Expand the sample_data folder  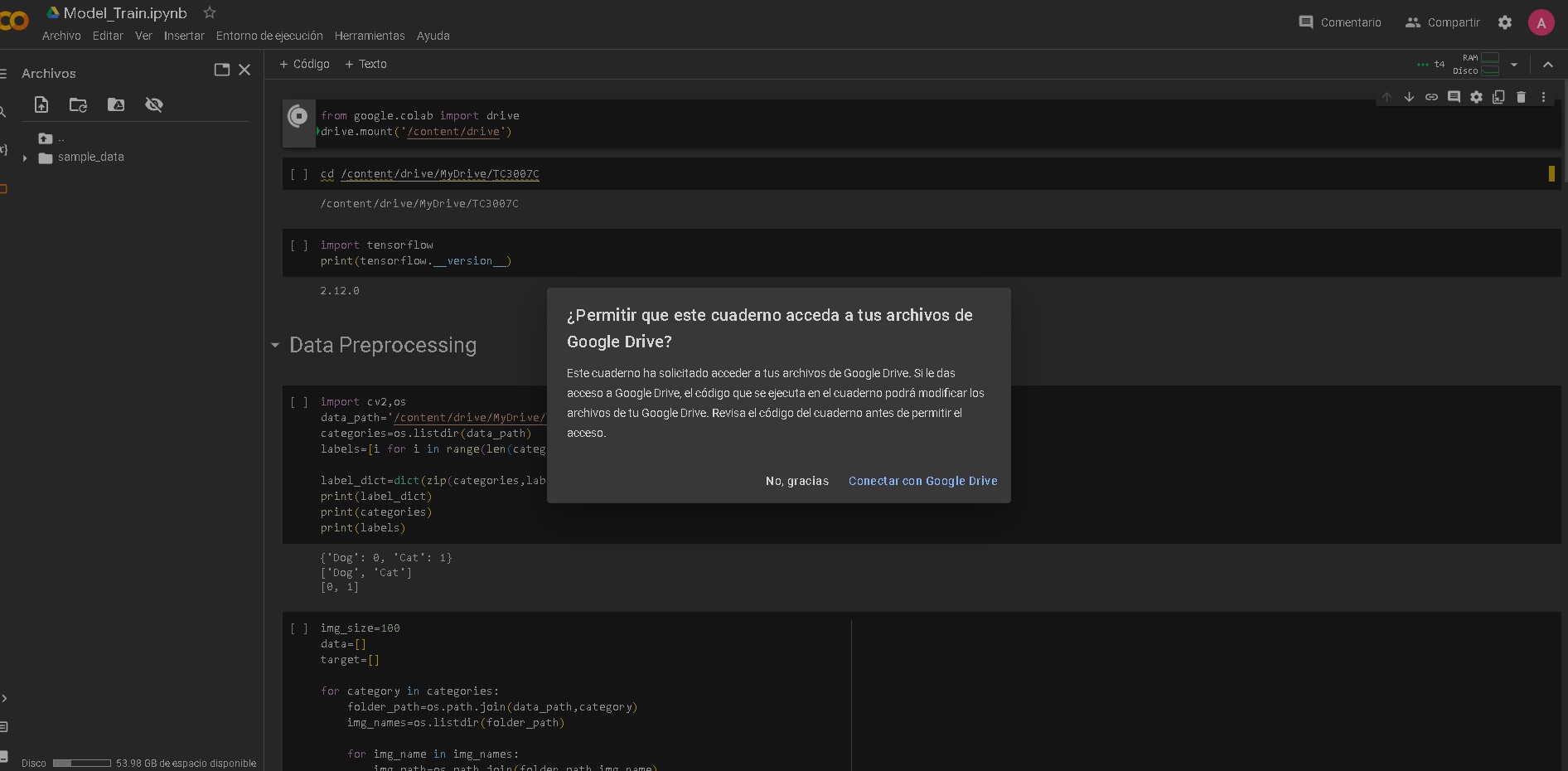(25, 158)
